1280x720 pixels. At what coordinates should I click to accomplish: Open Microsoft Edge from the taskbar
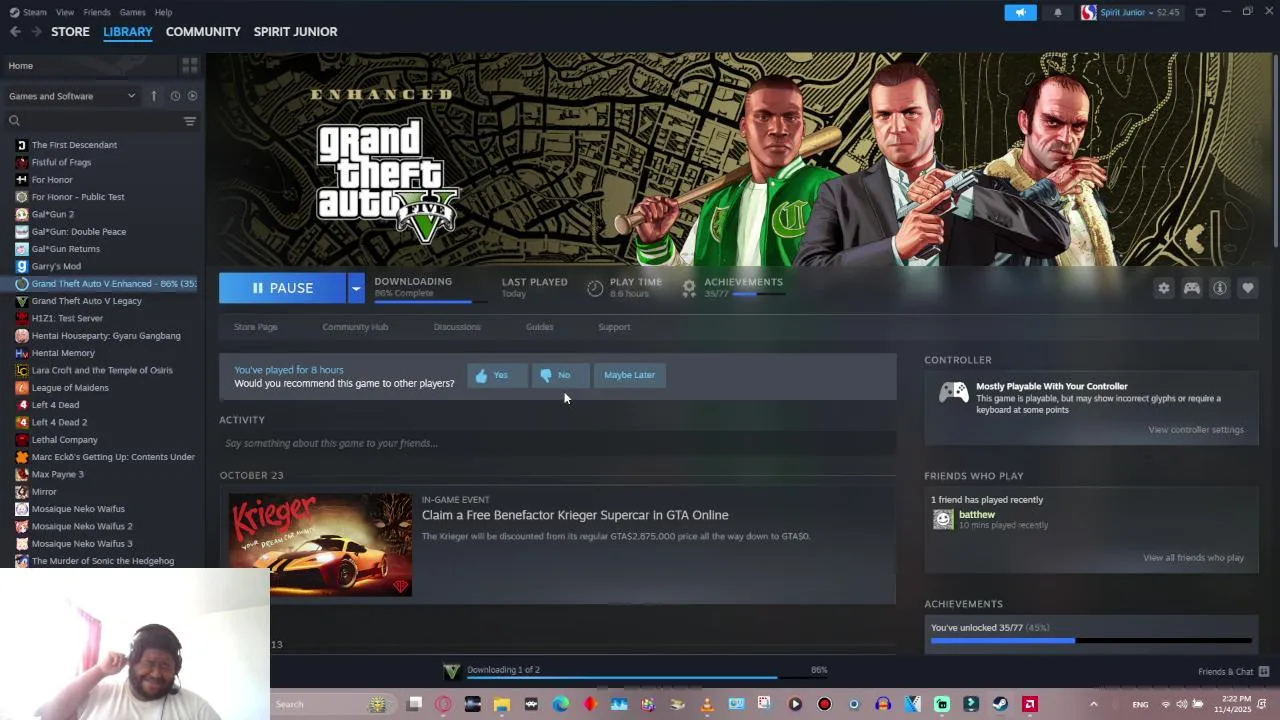pyautogui.click(x=561, y=704)
